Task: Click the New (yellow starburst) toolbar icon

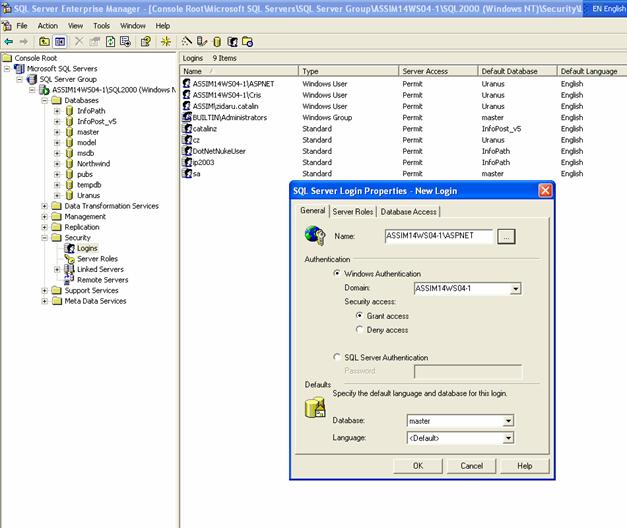Action: click(x=166, y=42)
